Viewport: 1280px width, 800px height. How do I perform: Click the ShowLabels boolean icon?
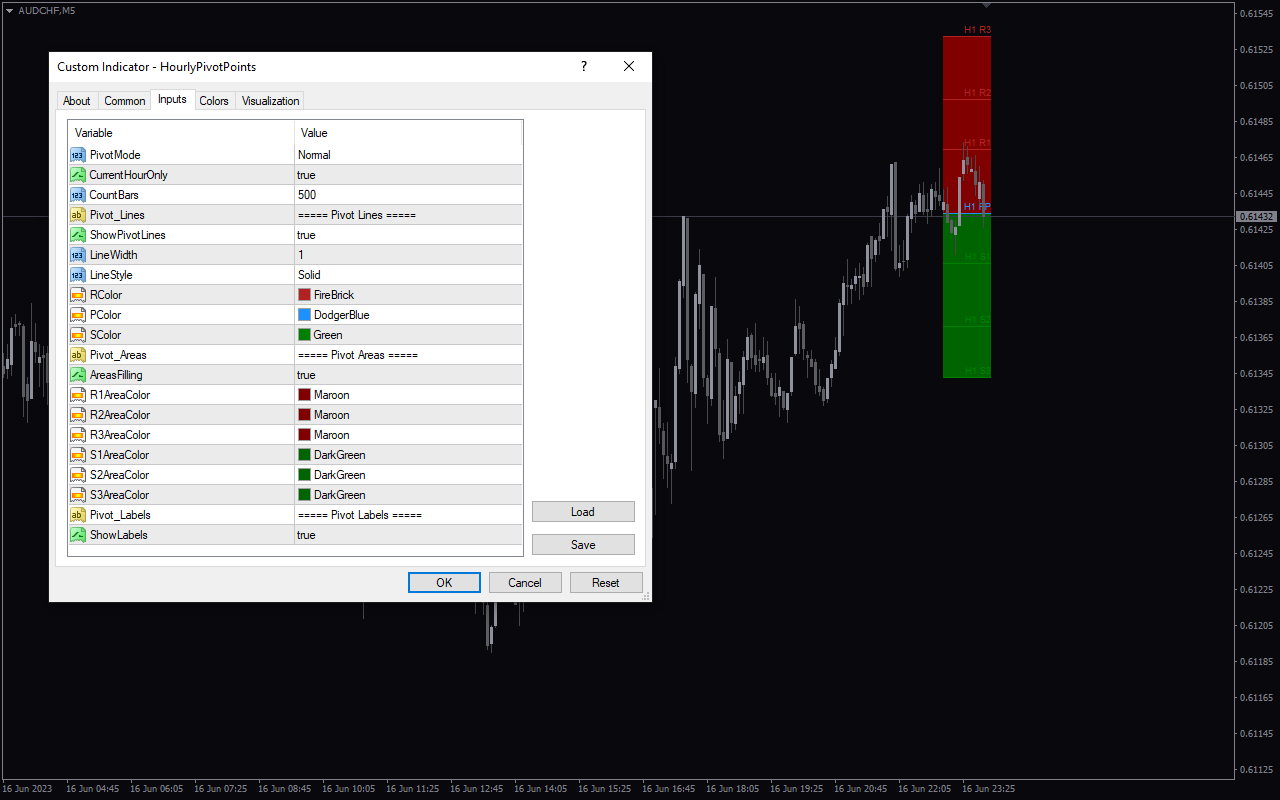(x=77, y=535)
